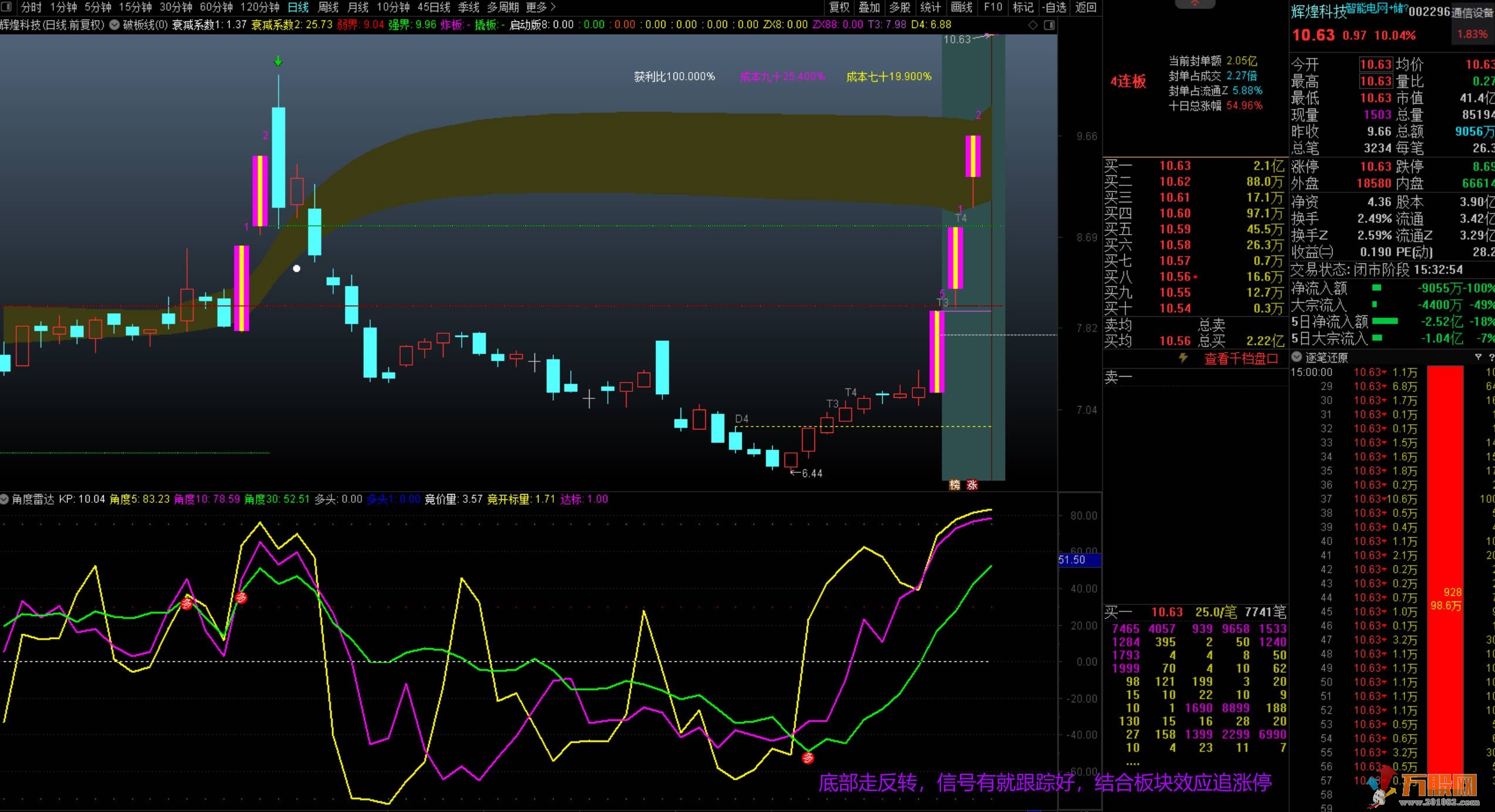The height and width of the screenshot is (812, 1495).
Task: Click -自选 to remove from watchlist
Action: point(1054,7)
